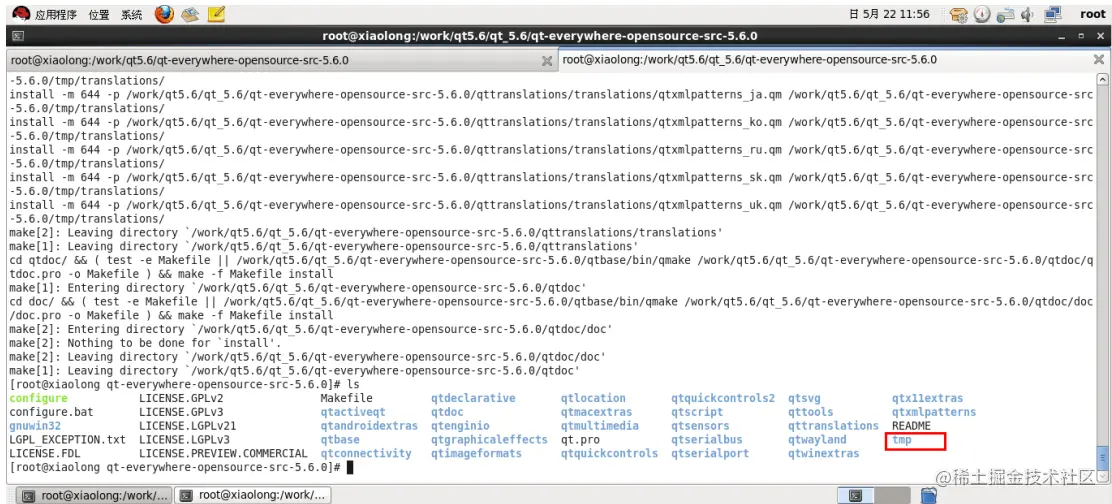This screenshot has height=504, width=1112.
Task: Open the sticky notes launcher icon
Action: (x=216, y=14)
